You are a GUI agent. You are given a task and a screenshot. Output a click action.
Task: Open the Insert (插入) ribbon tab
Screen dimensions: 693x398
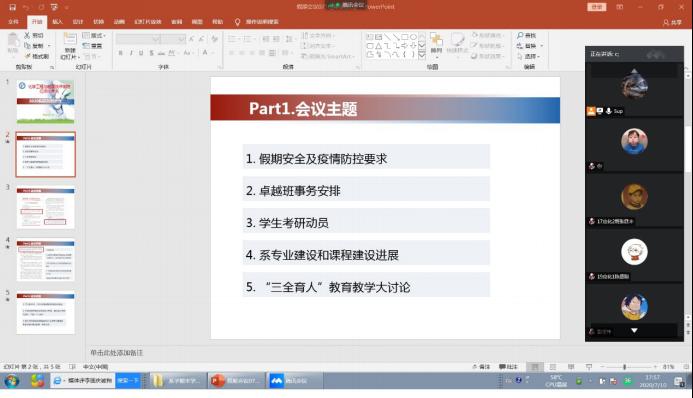pos(57,22)
